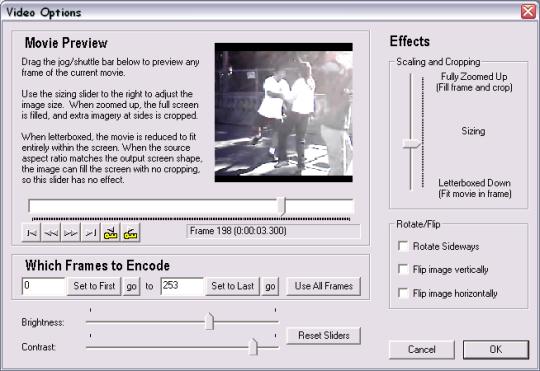Click the Contrast slider handle

pos(253,347)
